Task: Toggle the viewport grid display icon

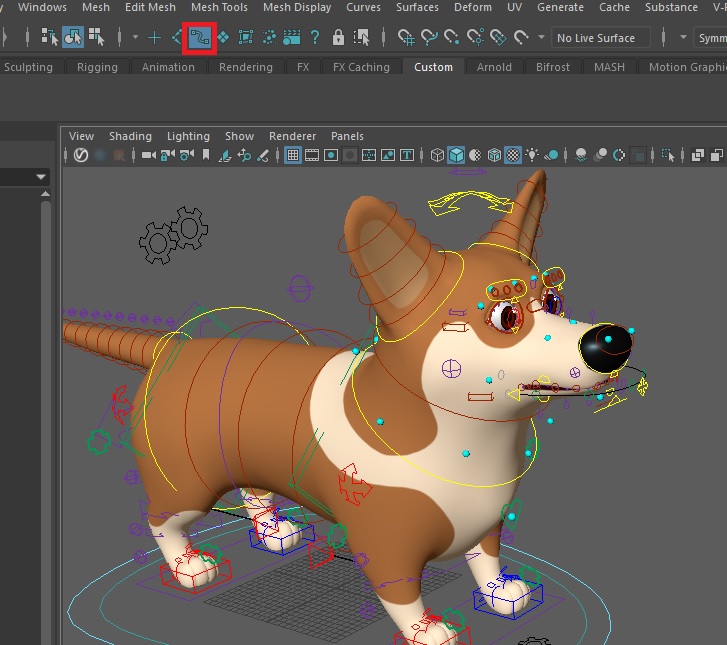Action: coord(293,155)
